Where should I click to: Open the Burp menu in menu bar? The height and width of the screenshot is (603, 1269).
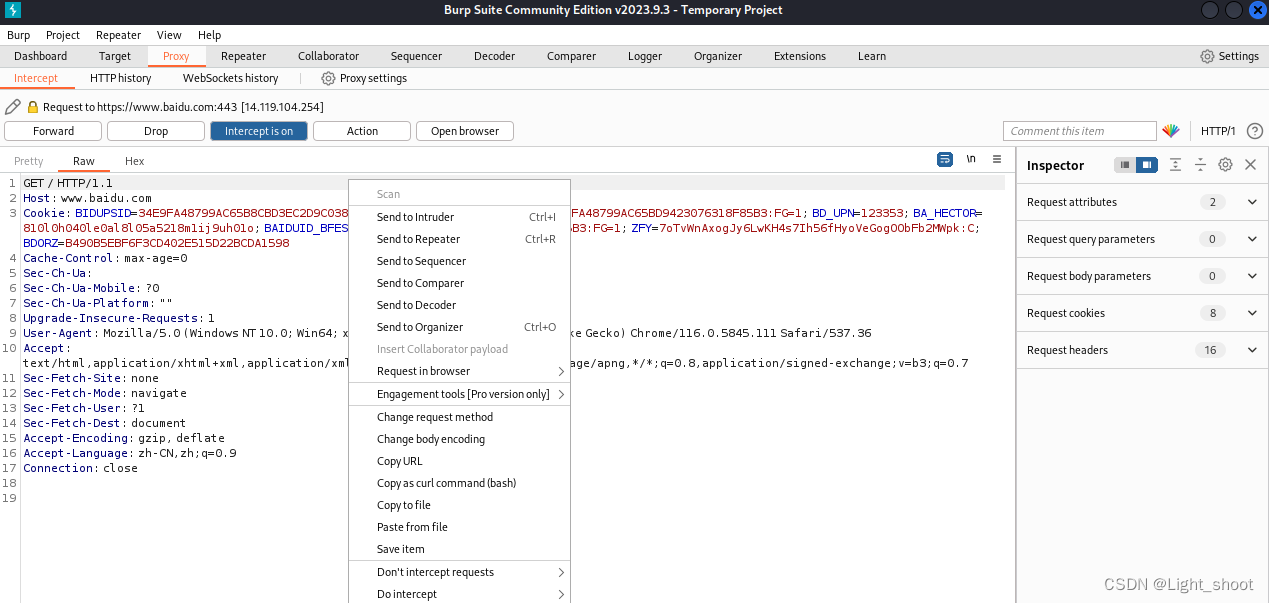tap(19, 35)
